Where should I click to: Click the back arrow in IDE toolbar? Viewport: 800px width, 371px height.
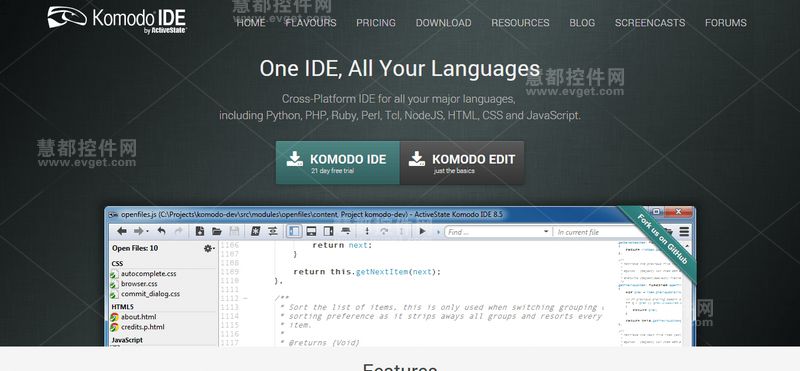point(121,231)
